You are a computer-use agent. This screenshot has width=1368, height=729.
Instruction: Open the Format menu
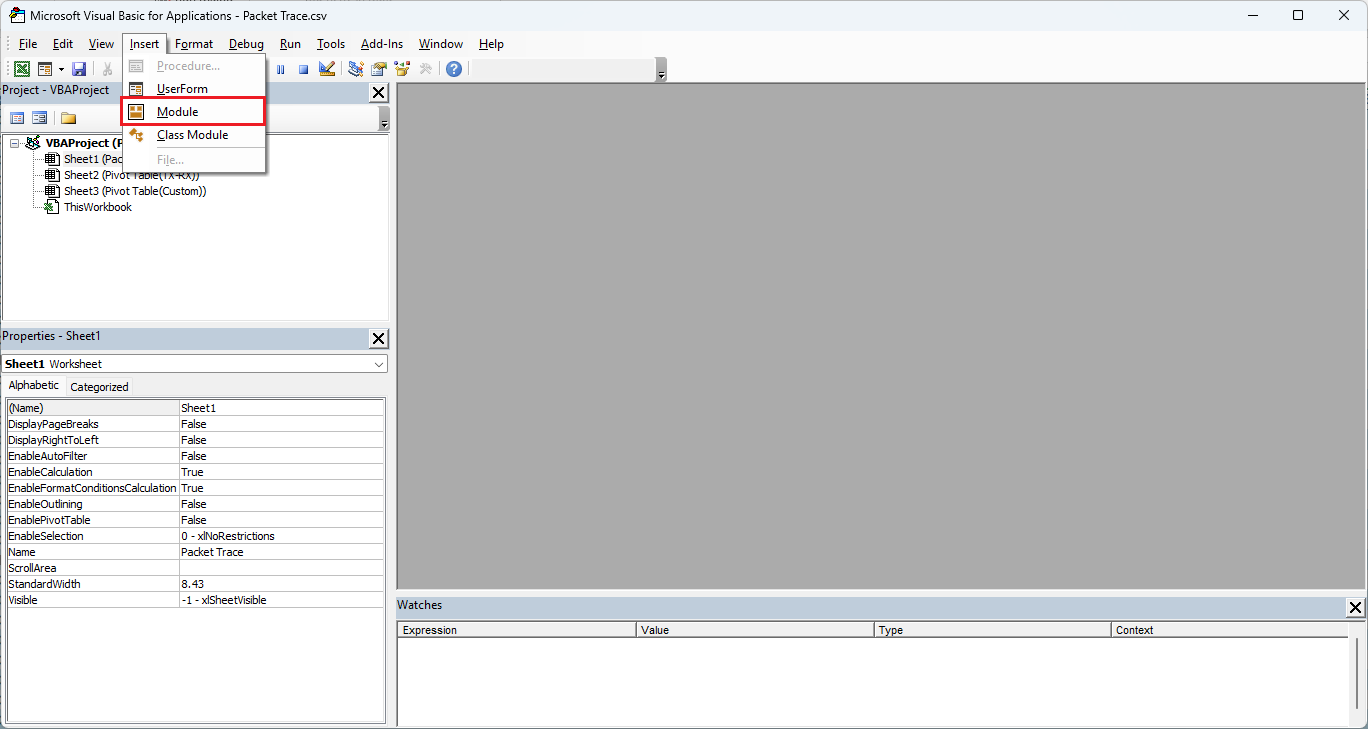coord(194,44)
